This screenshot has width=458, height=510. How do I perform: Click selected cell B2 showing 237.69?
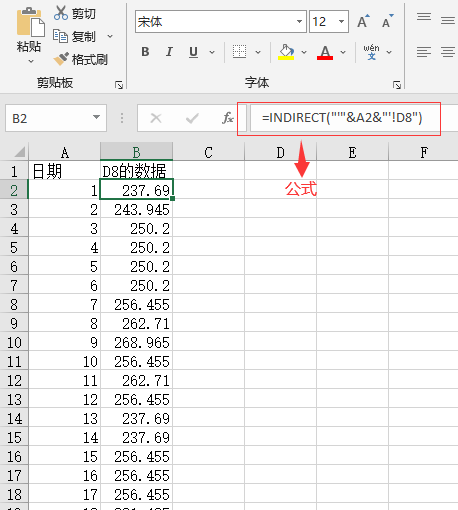pyautogui.click(x=136, y=190)
